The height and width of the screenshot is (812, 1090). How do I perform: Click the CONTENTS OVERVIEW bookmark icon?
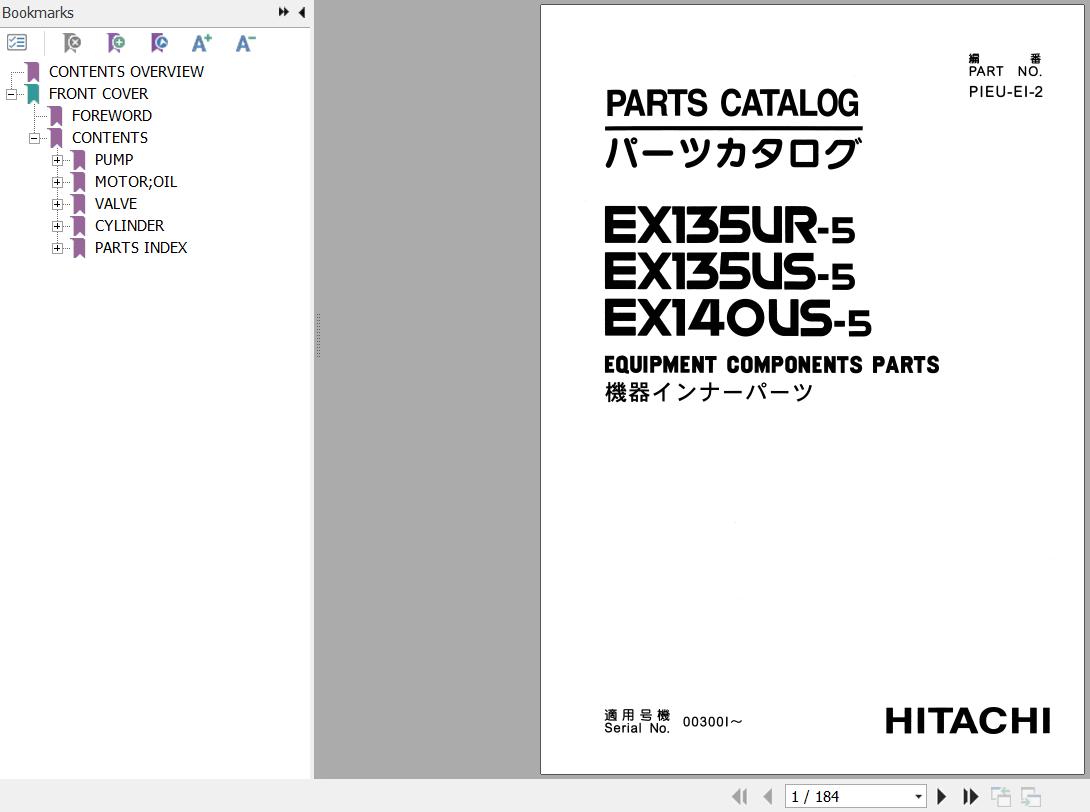pyautogui.click(x=33, y=72)
